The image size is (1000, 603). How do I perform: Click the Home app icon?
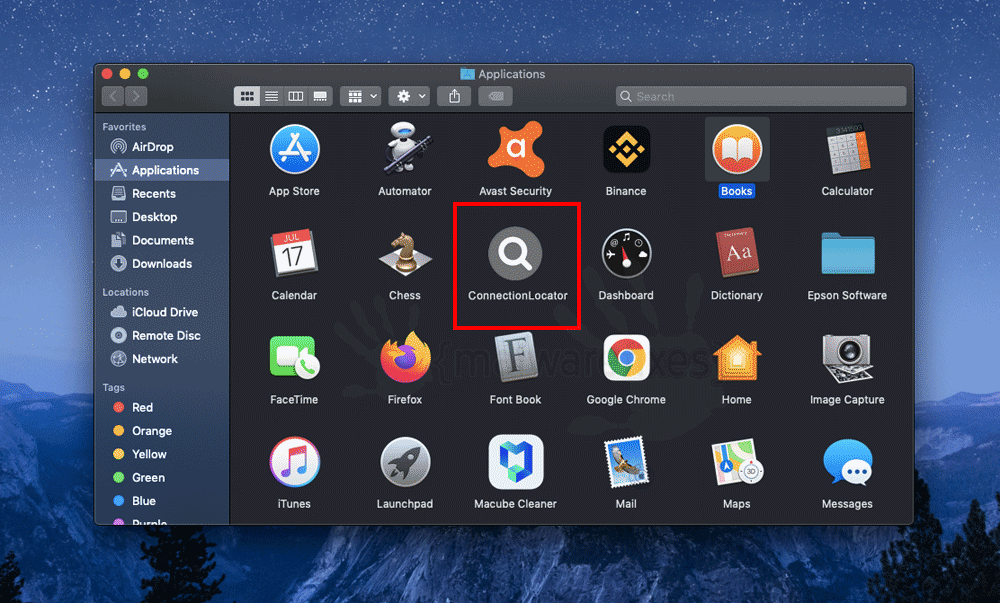click(737, 357)
